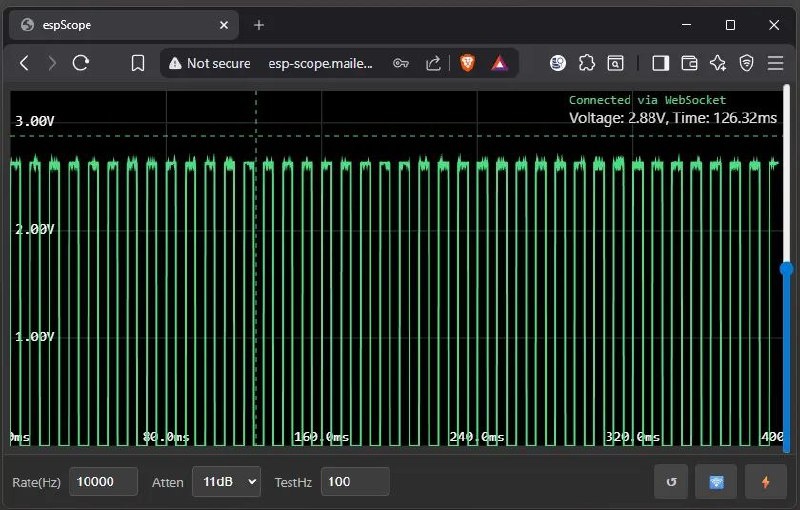Minimize the browser window
800x510 pixels.
pyautogui.click(x=687, y=24)
